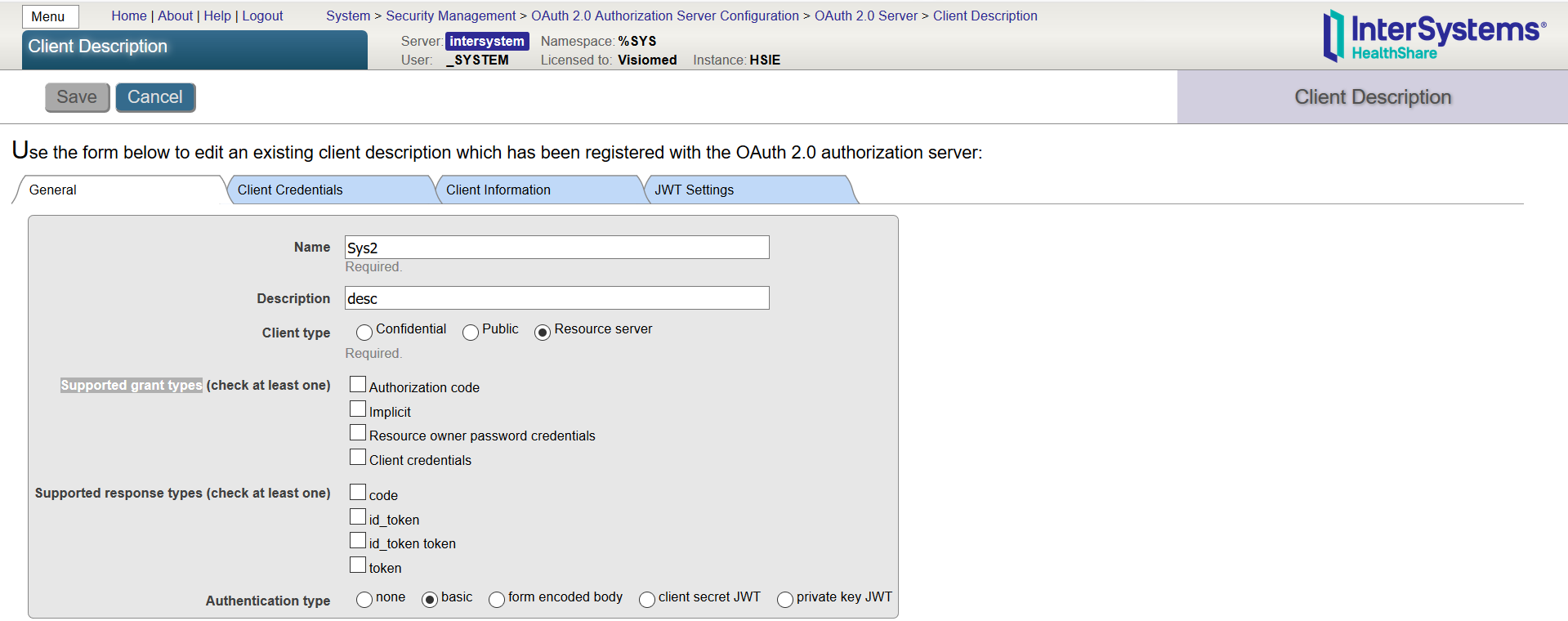Click the Visiomed license value
Viewport: 1568px width, 621px height.
(x=647, y=60)
